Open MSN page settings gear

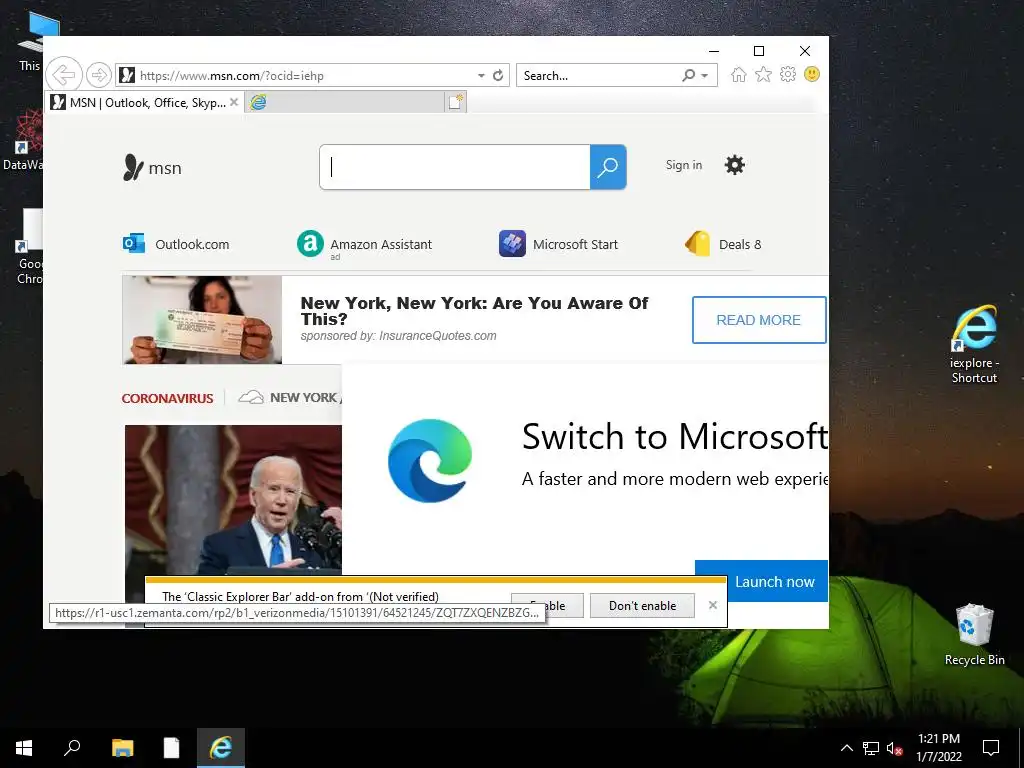point(735,165)
